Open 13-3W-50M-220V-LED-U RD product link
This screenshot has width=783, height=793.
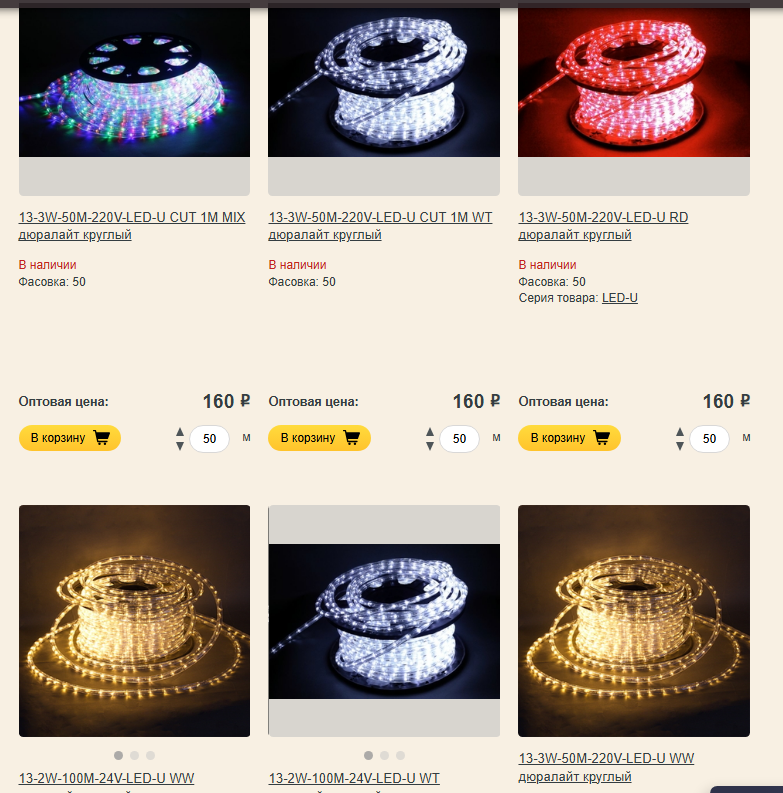pyautogui.click(x=603, y=226)
